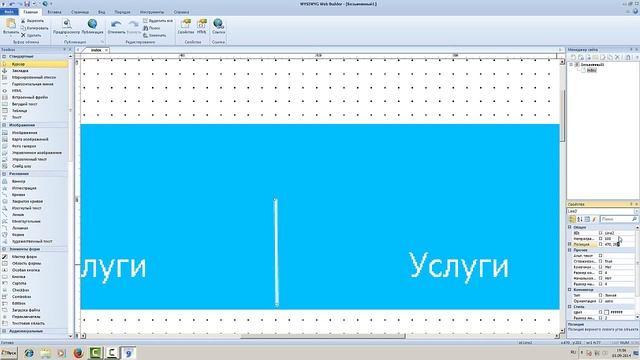640x360 pixels.
Task: Toggle alphabetical sort in properties panel
Action: point(580,219)
